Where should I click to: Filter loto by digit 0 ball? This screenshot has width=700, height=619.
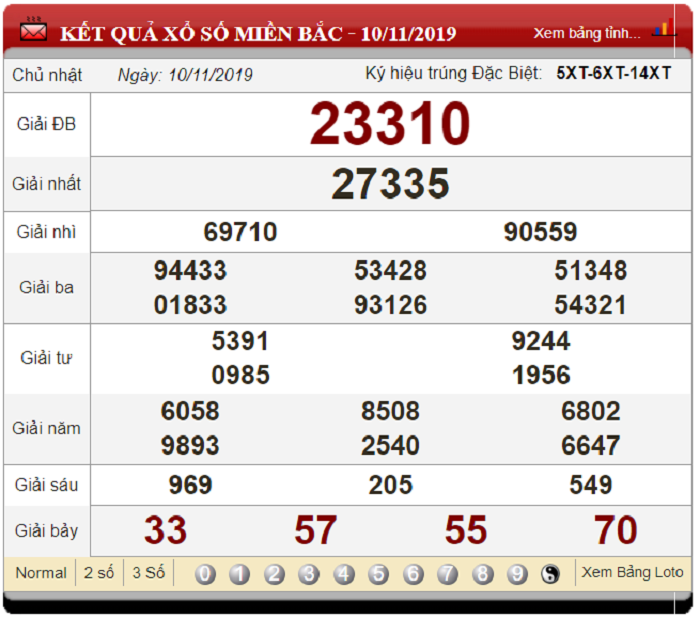click(x=205, y=574)
